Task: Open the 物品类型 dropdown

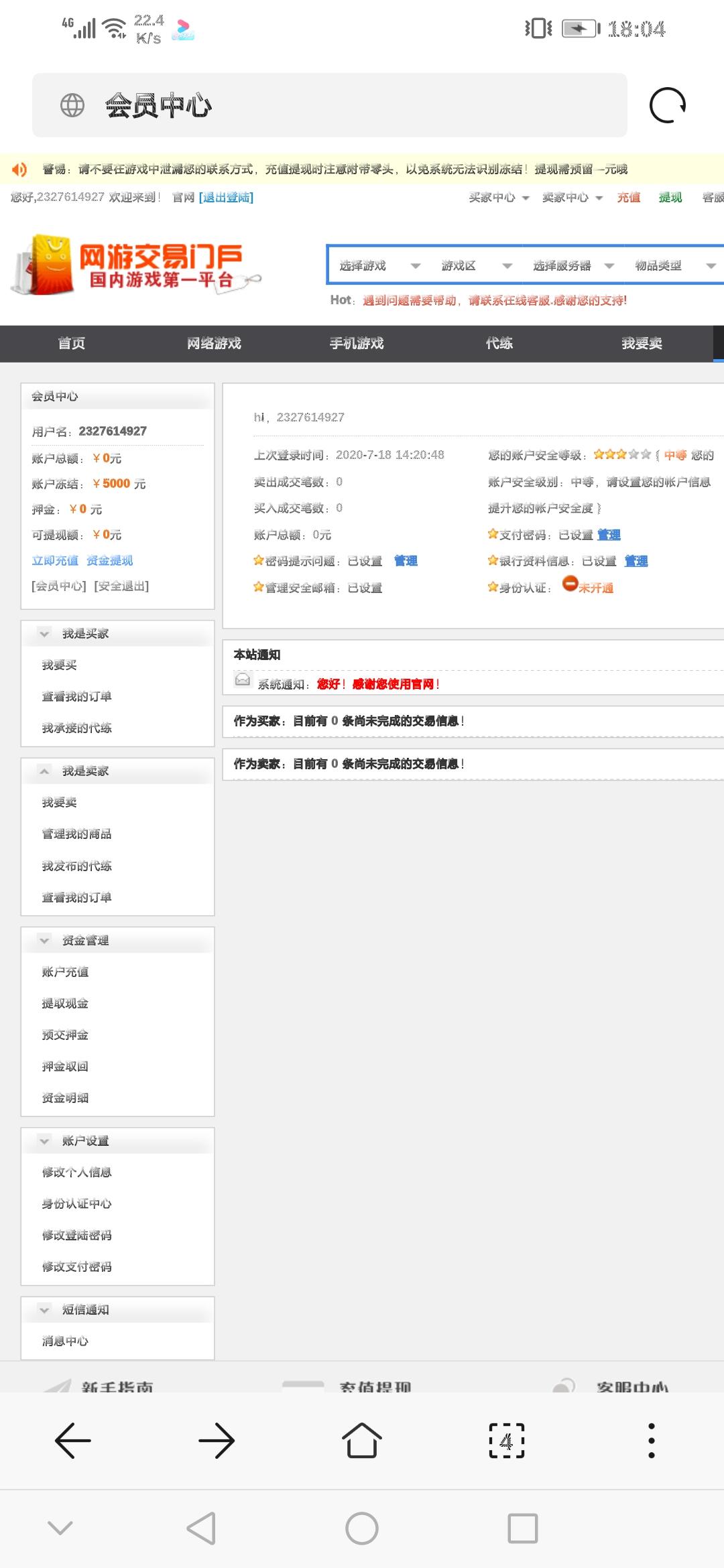Action: pos(675,265)
